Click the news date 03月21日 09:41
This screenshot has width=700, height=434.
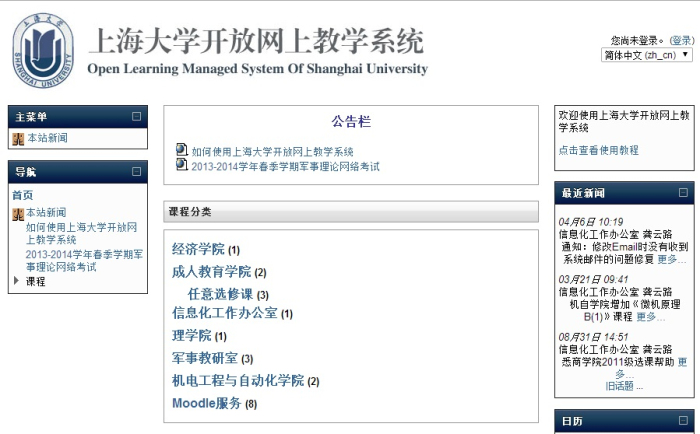(593, 280)
